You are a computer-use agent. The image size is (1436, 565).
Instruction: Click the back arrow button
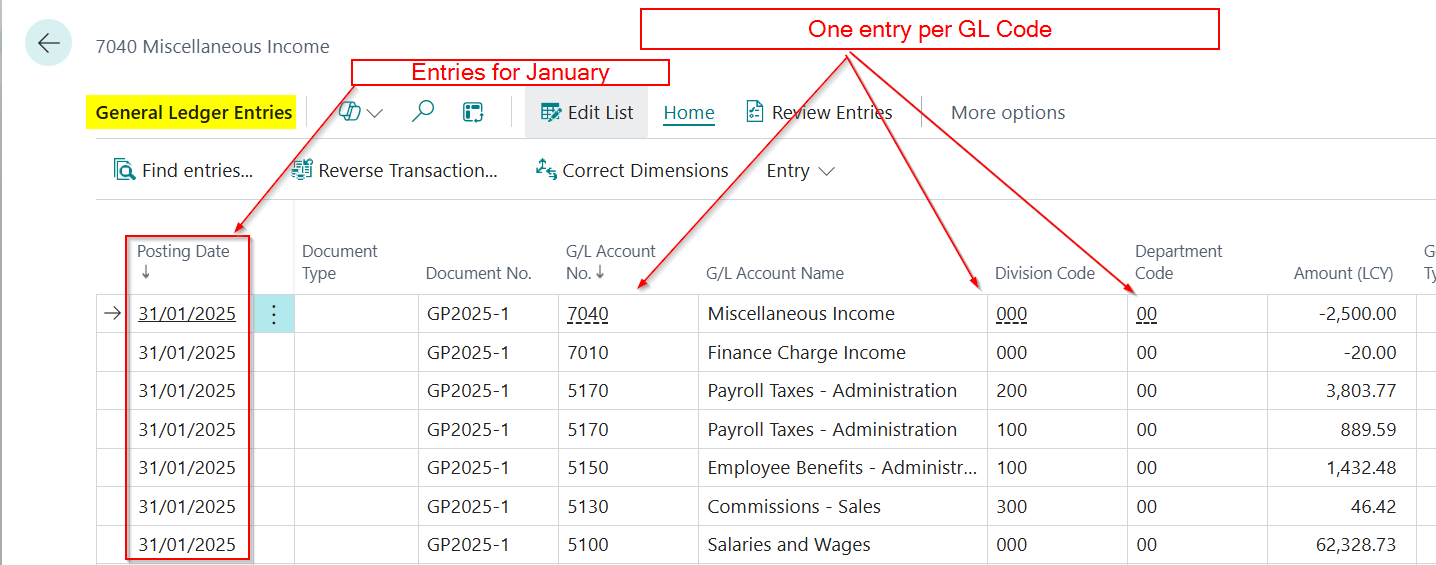(48, 43)
